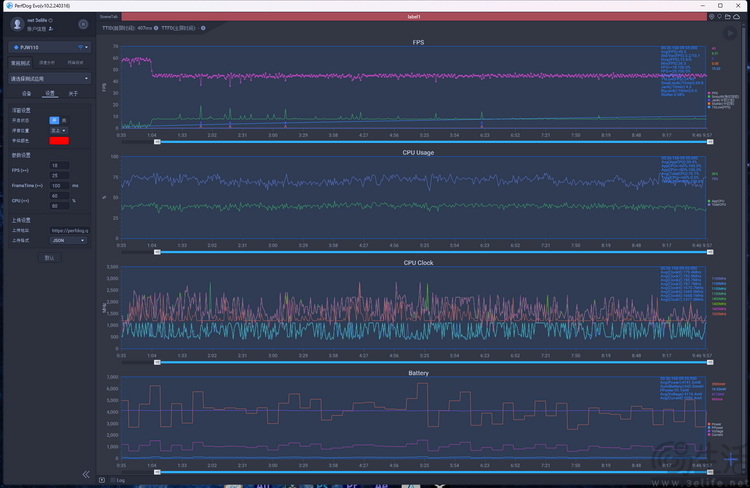Open the JSON upload format dropdown
Screen dimensions: 750x488
[68, 240]
